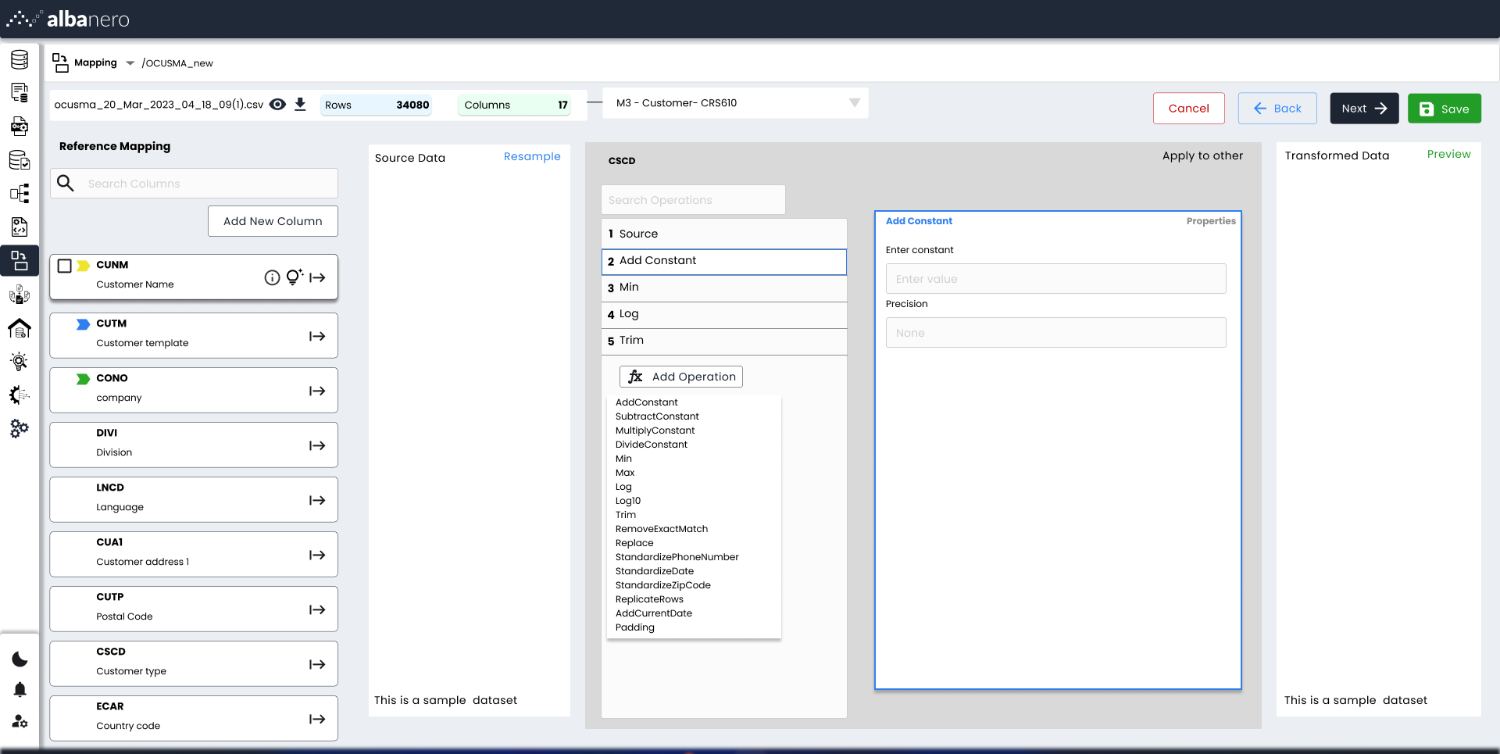Map CUNM with its arrow icon
This screenshot has height=754, width=1500.
pyautogui.click(x=317, y=278)
